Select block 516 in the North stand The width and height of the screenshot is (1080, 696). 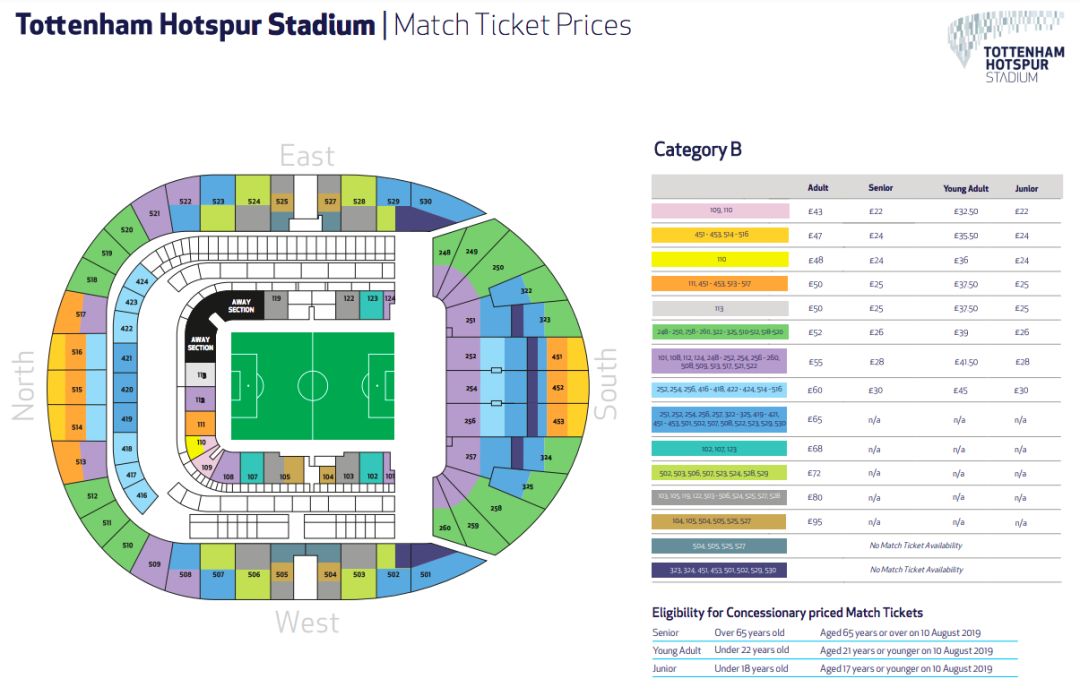76,352
